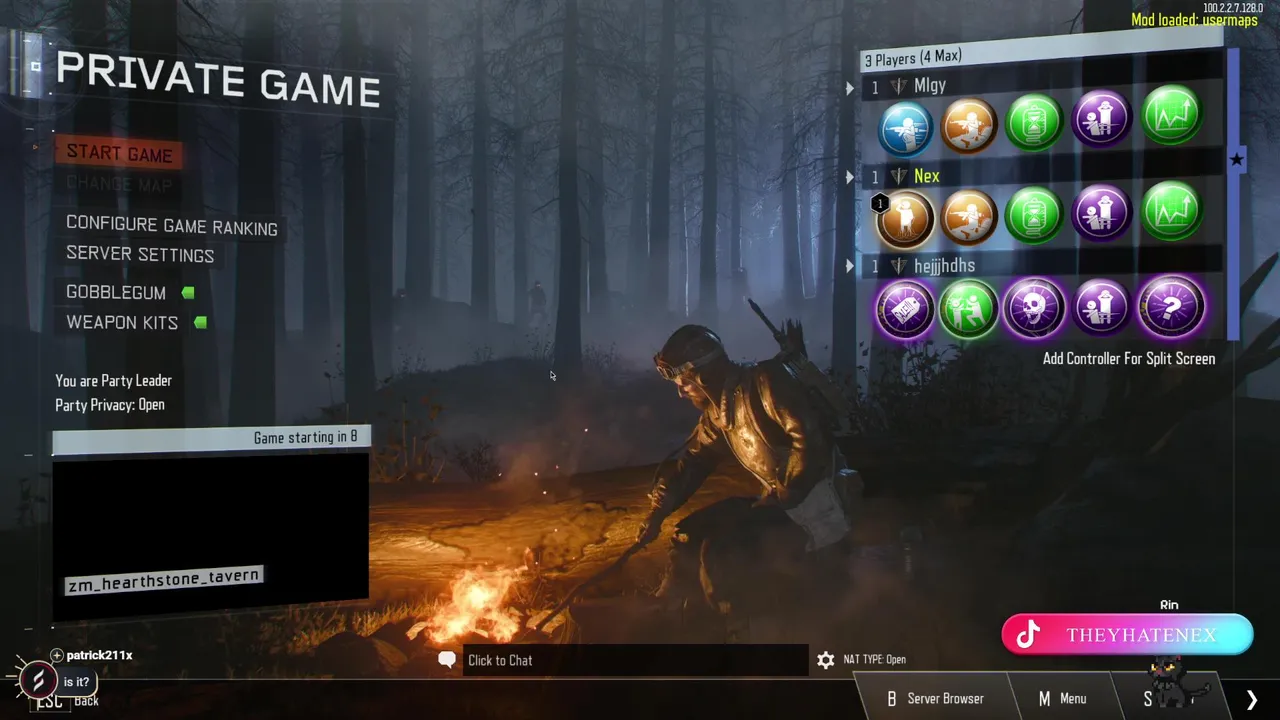Expand the hejjjhdhs player row arrow

(x=850, y=267)
